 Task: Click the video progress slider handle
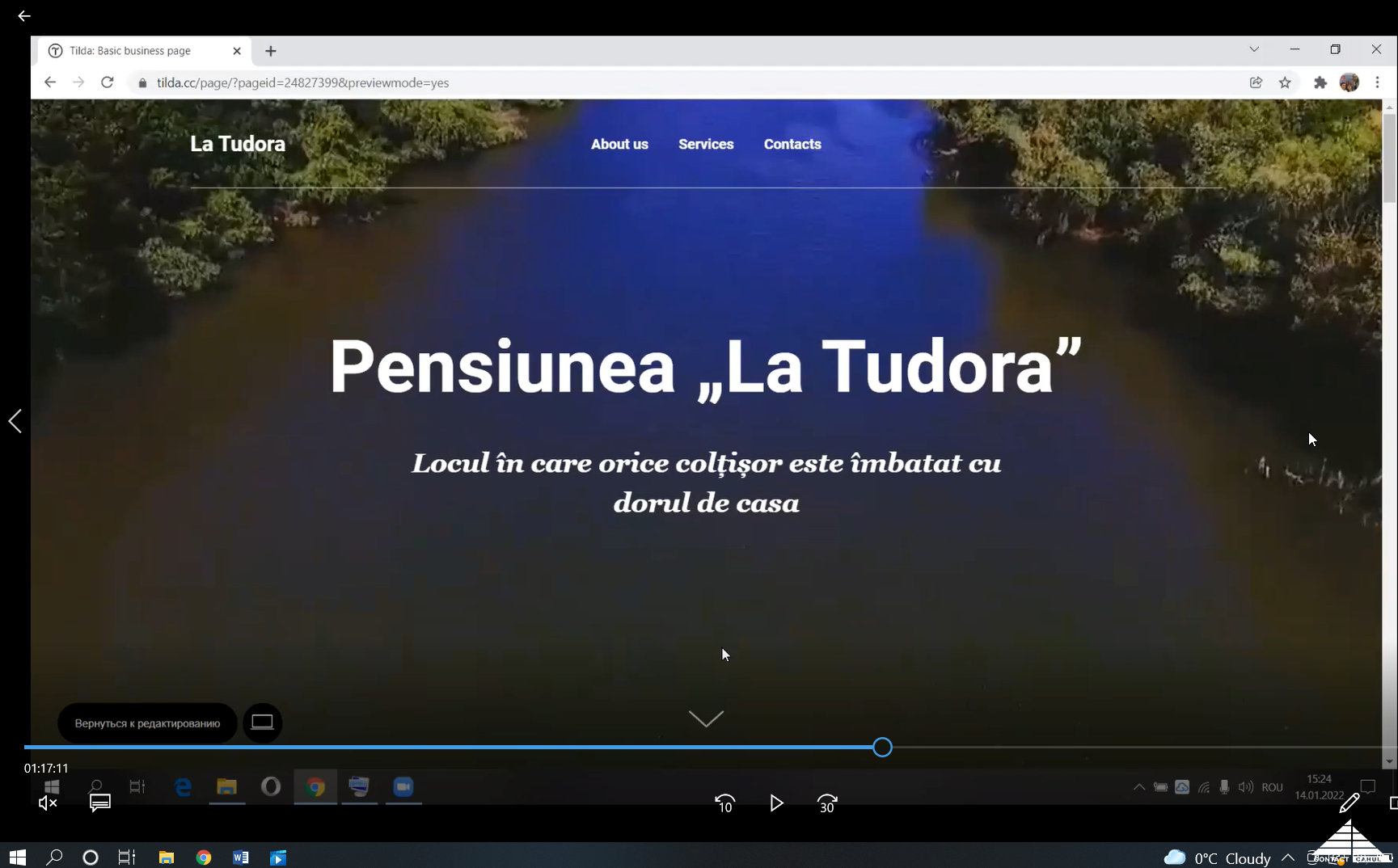click(882, 748)
